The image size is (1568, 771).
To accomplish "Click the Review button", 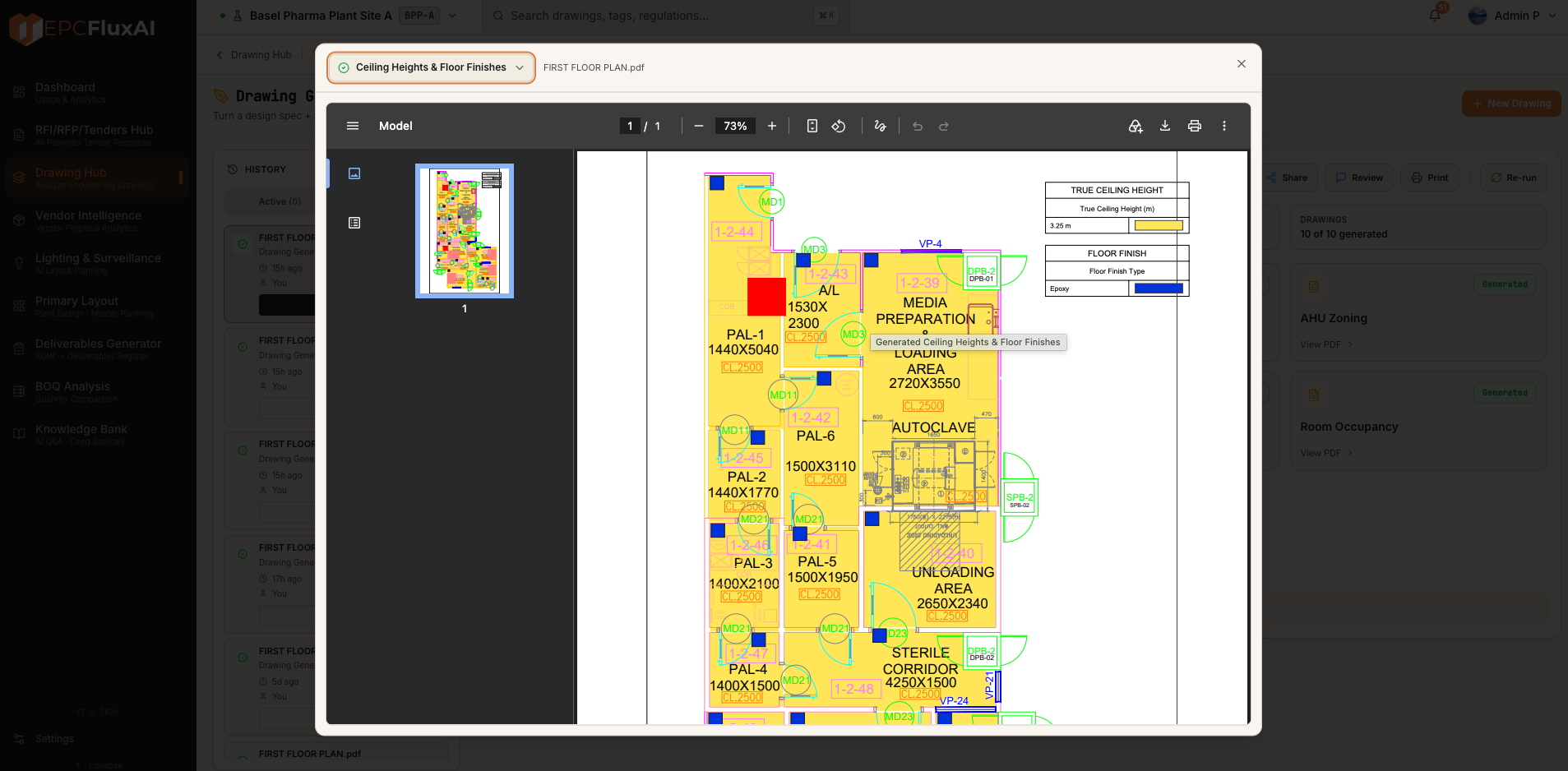I will coord(1359,178).
